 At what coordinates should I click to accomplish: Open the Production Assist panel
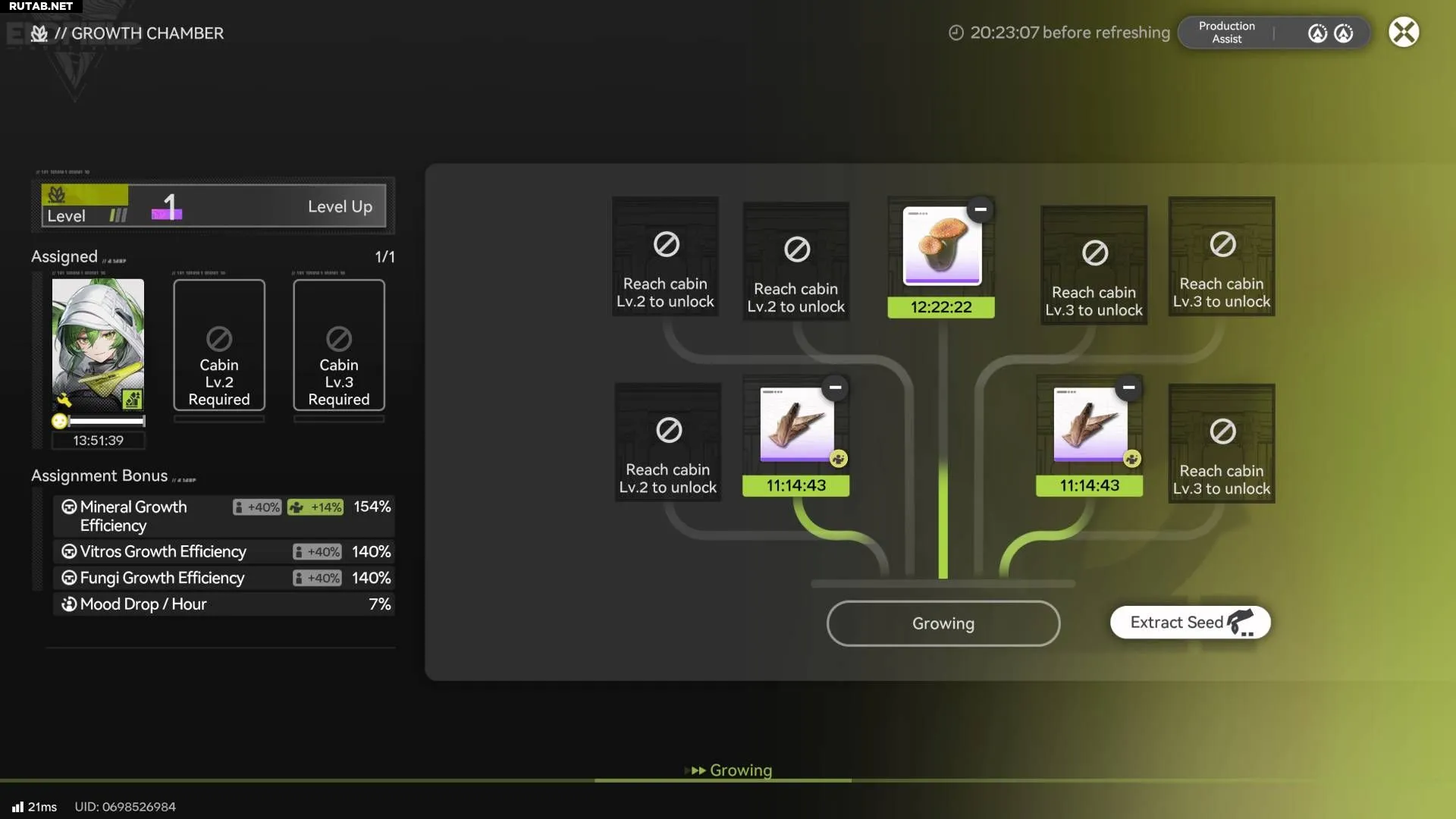1227,33
